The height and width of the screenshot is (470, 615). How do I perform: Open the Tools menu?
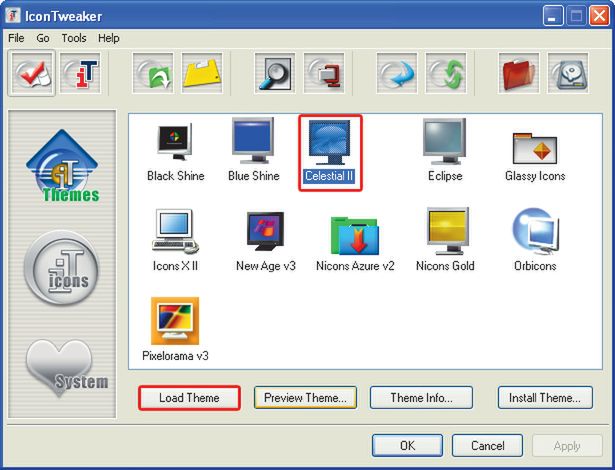pyautogui.click(x=74, y=38)
